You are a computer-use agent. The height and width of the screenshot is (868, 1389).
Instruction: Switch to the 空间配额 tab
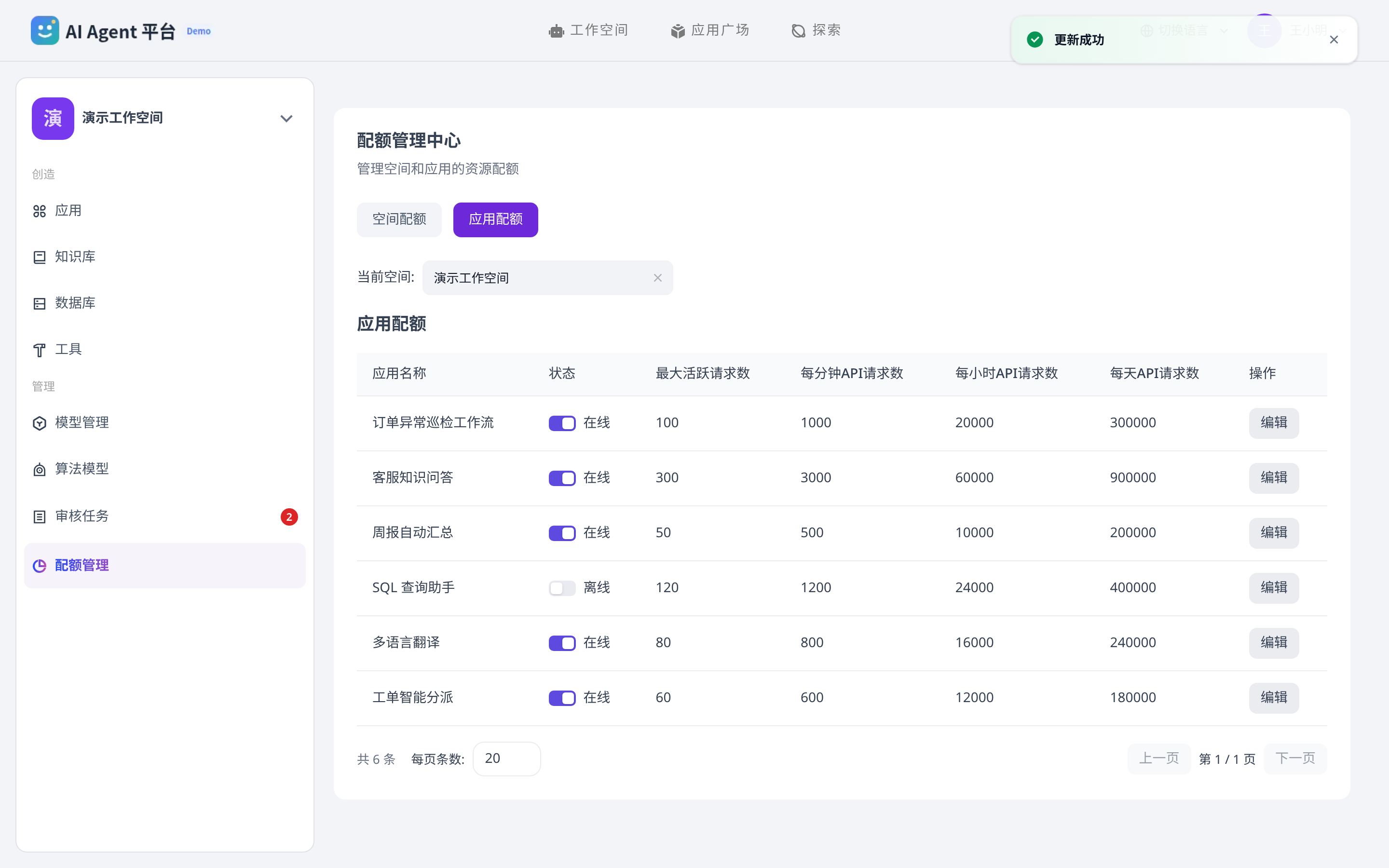tap(399, 219)
